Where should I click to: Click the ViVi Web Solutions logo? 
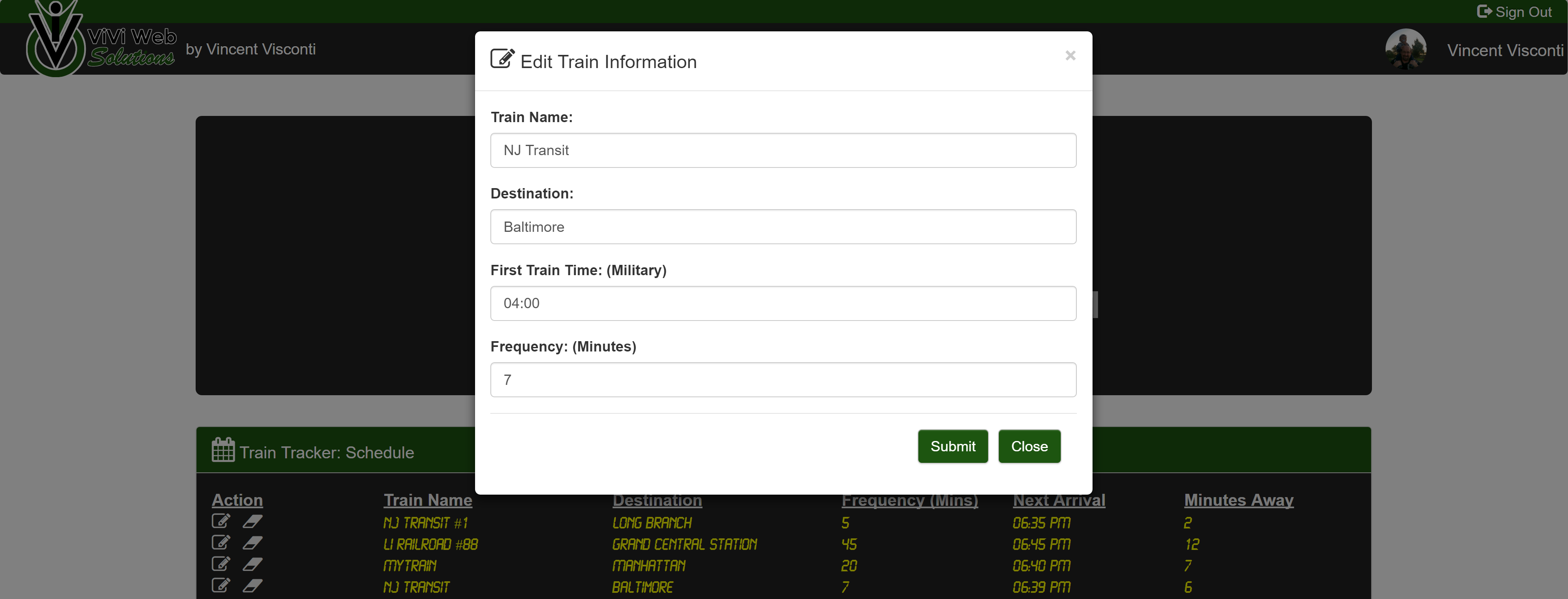[101, 40]
